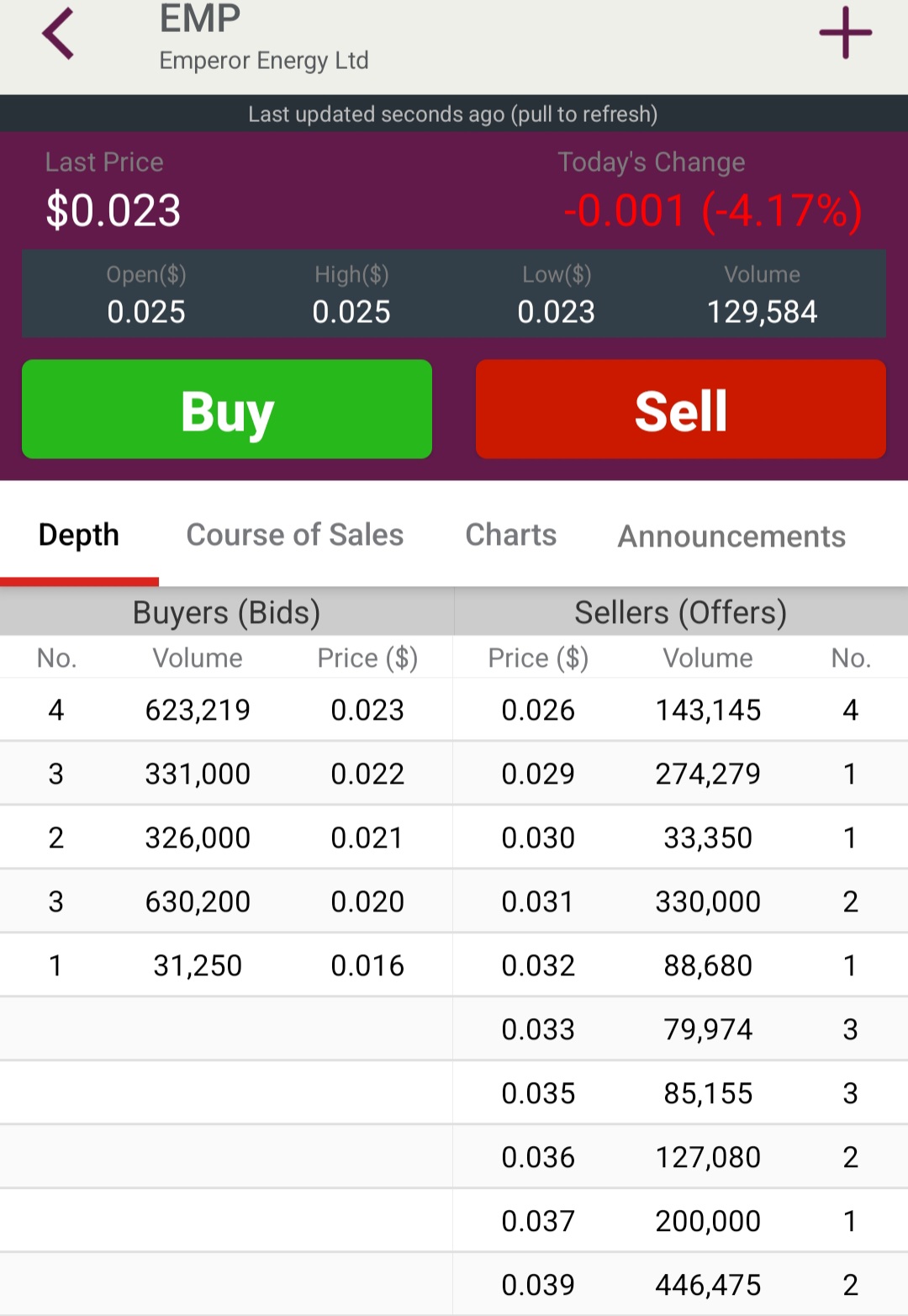Select offer volume 79,974
The height and width of the screenshot is (1316, 908).
tap(708, 1030)
